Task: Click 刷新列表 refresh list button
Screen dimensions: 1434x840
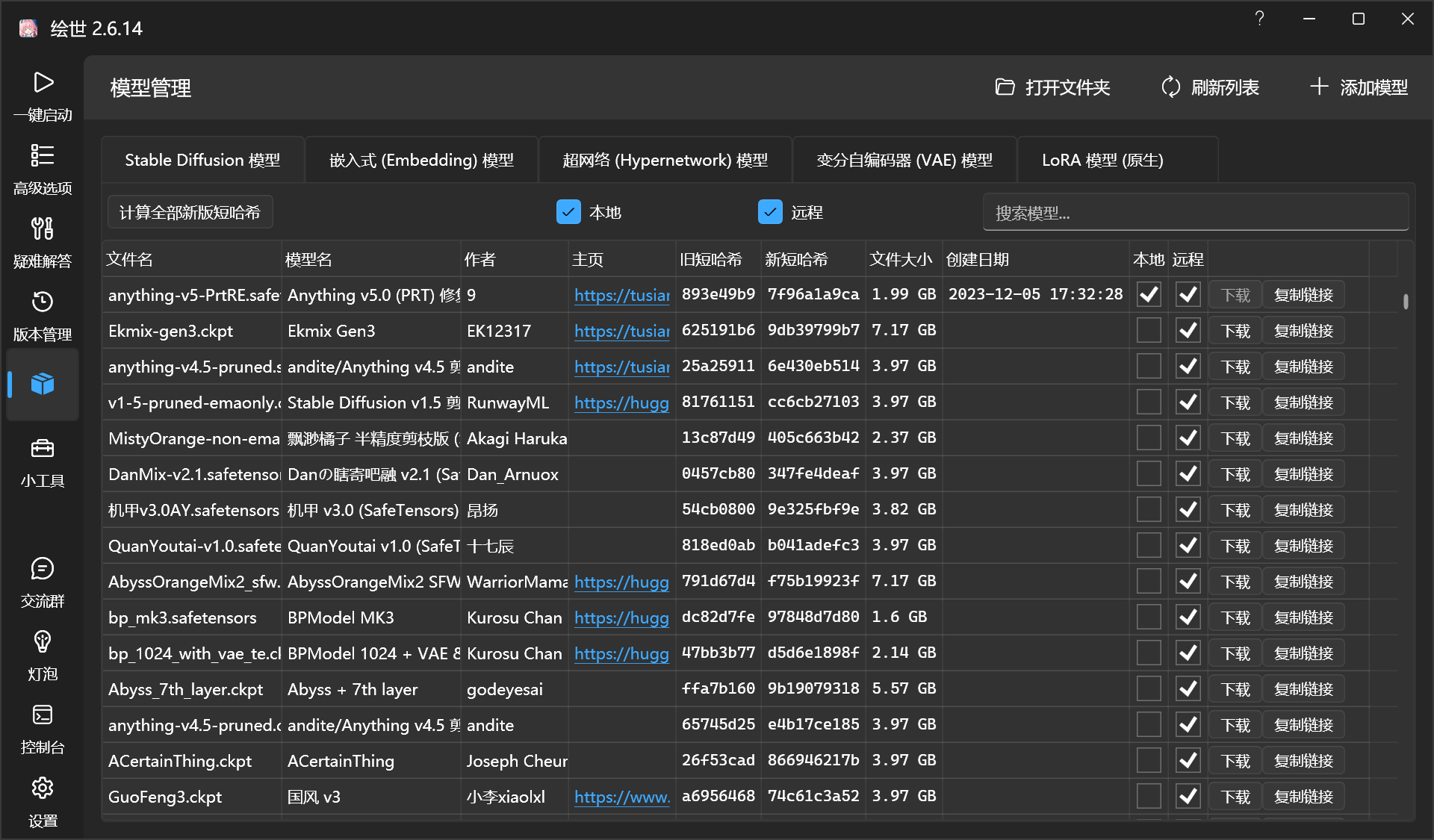Action: tap(1210, 87)
